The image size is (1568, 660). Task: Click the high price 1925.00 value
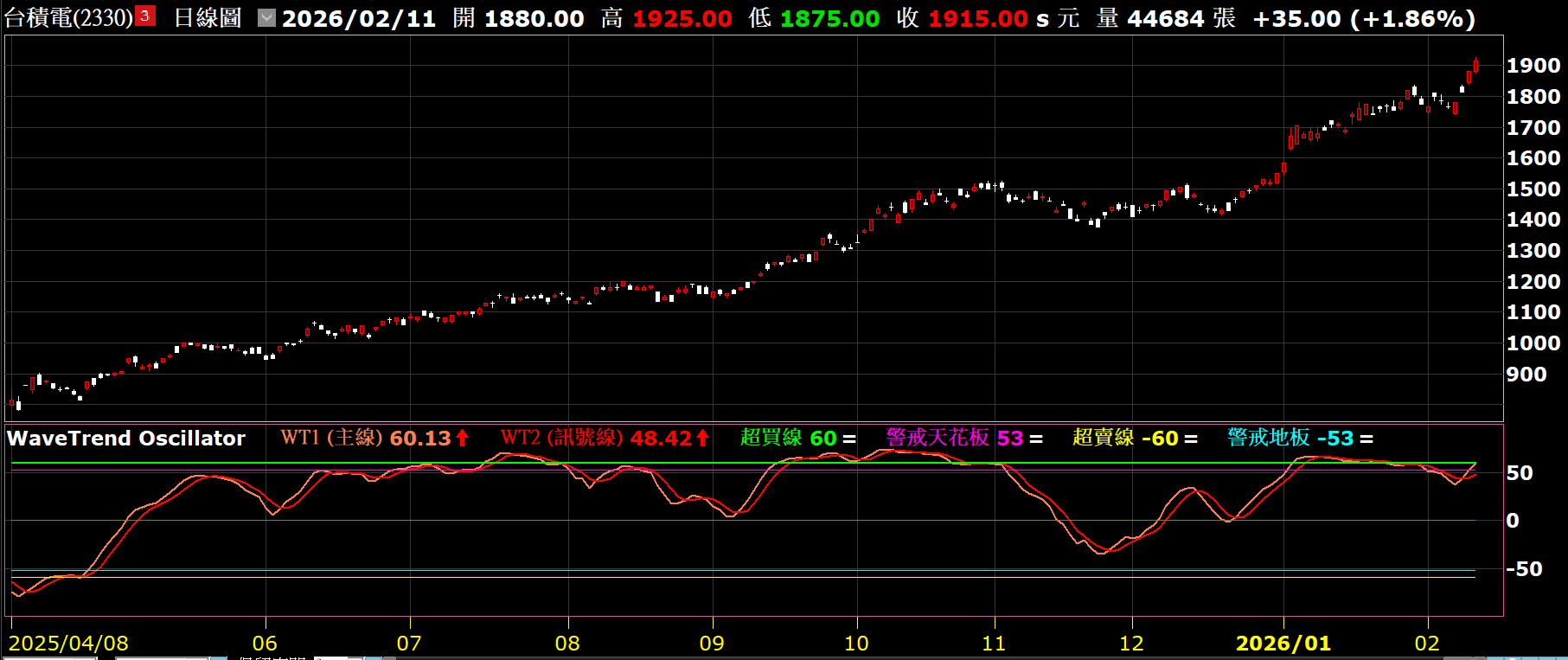[x=682, y=18]
